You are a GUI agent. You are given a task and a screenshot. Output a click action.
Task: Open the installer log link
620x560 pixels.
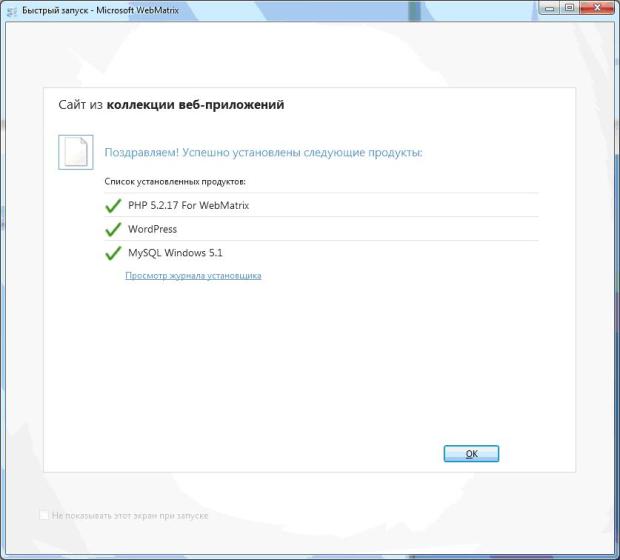(x=193, y=276)
